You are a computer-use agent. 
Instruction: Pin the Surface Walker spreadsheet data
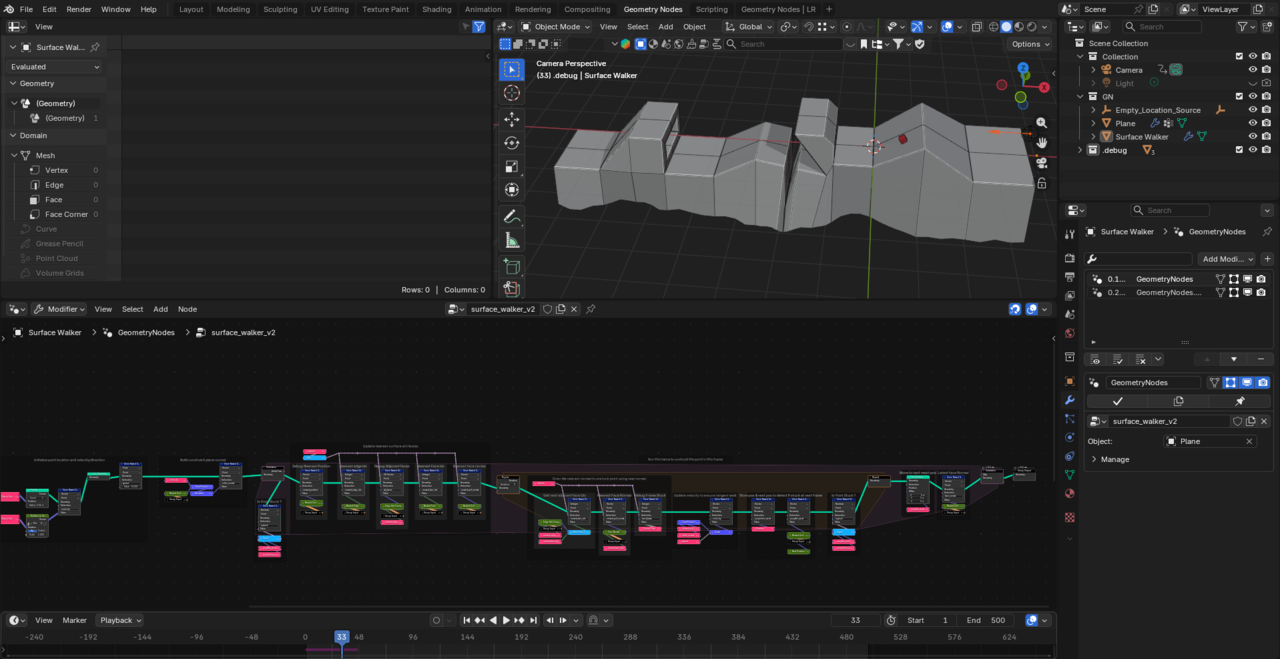(x=95, y=47)
